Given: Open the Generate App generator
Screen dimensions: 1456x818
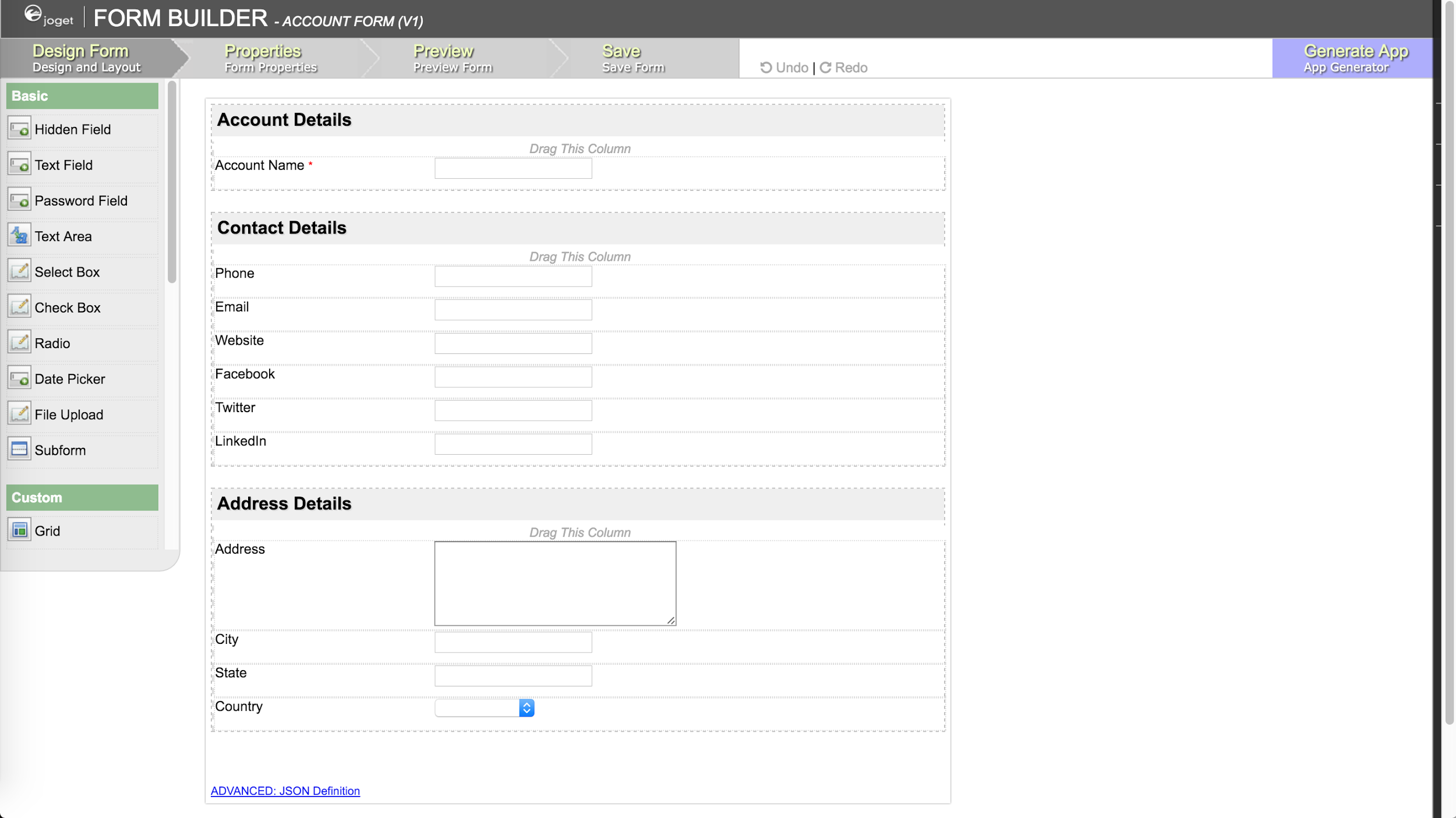Looking at the screenshot, I should click(x=1352, y=58).
